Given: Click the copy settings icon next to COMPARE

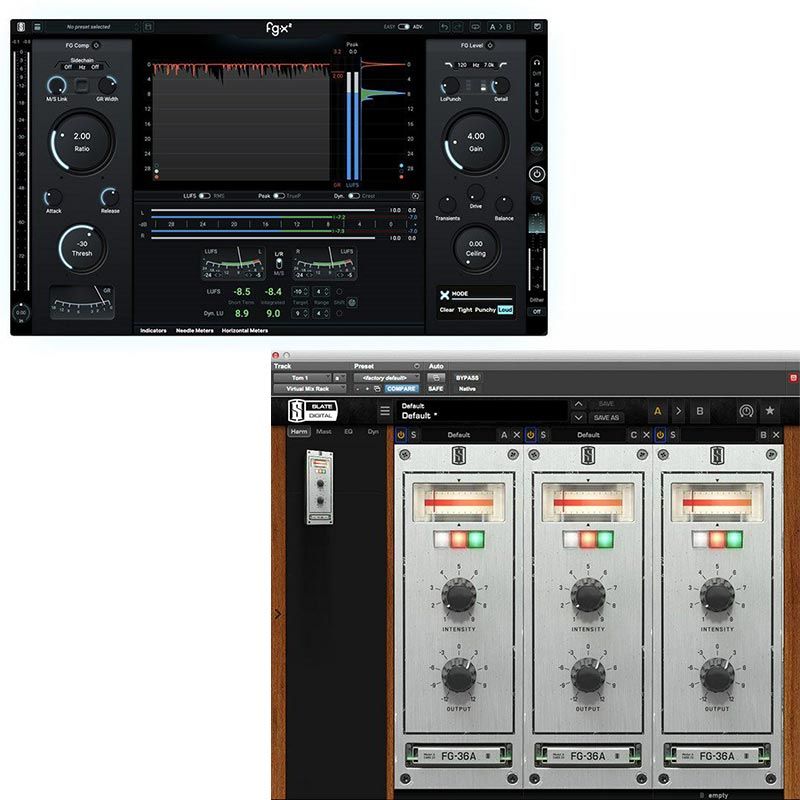Looking at the screenshot, I should tap(377, 389).
